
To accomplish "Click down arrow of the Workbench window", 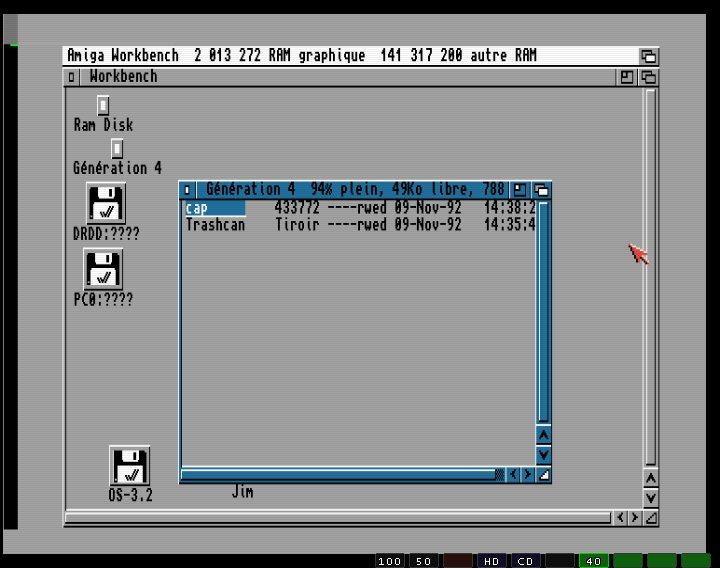I will pos(650,498).
